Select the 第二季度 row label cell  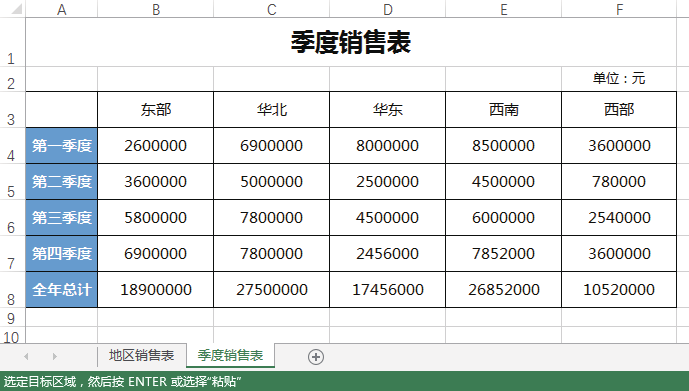(62, 182)
